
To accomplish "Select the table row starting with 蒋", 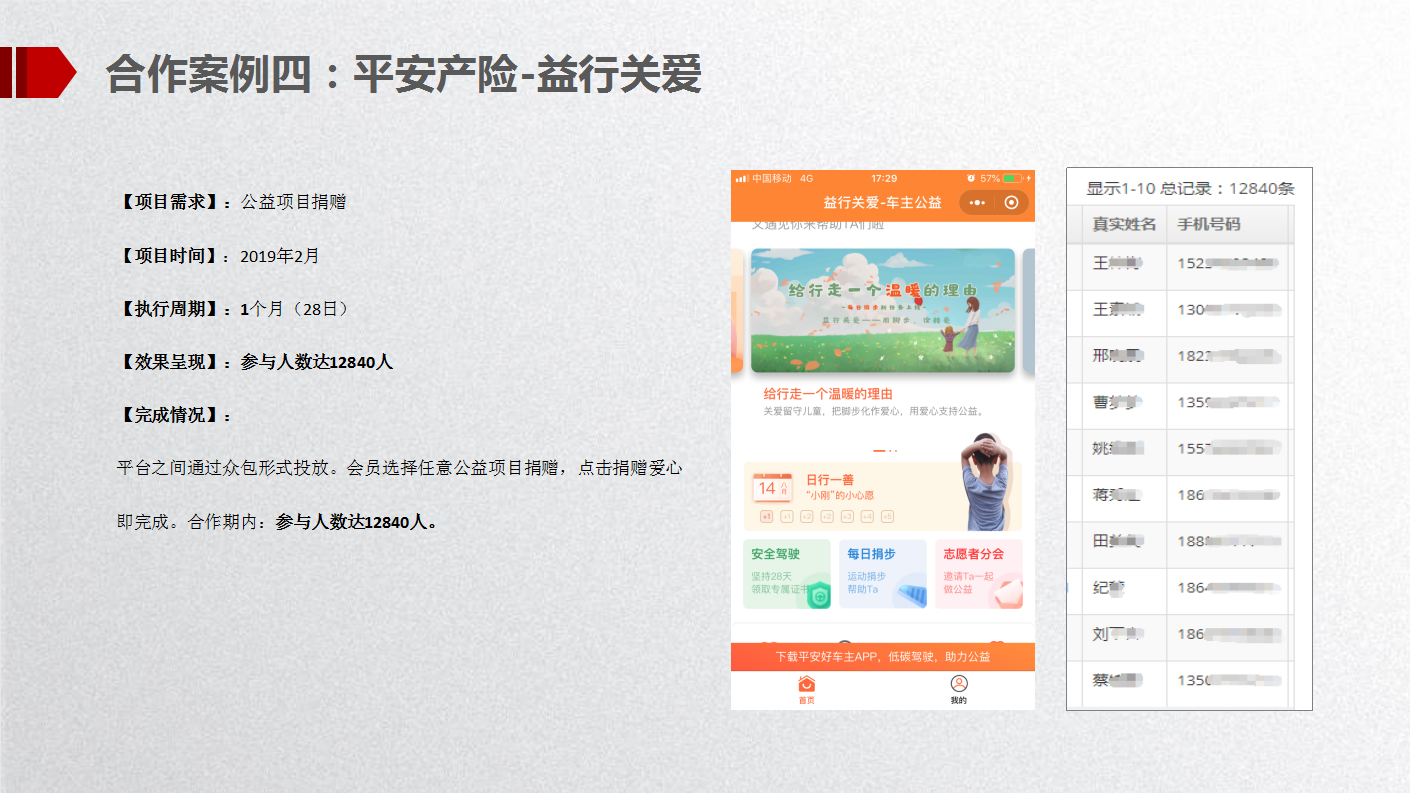I will click(x=1180, y=497).
